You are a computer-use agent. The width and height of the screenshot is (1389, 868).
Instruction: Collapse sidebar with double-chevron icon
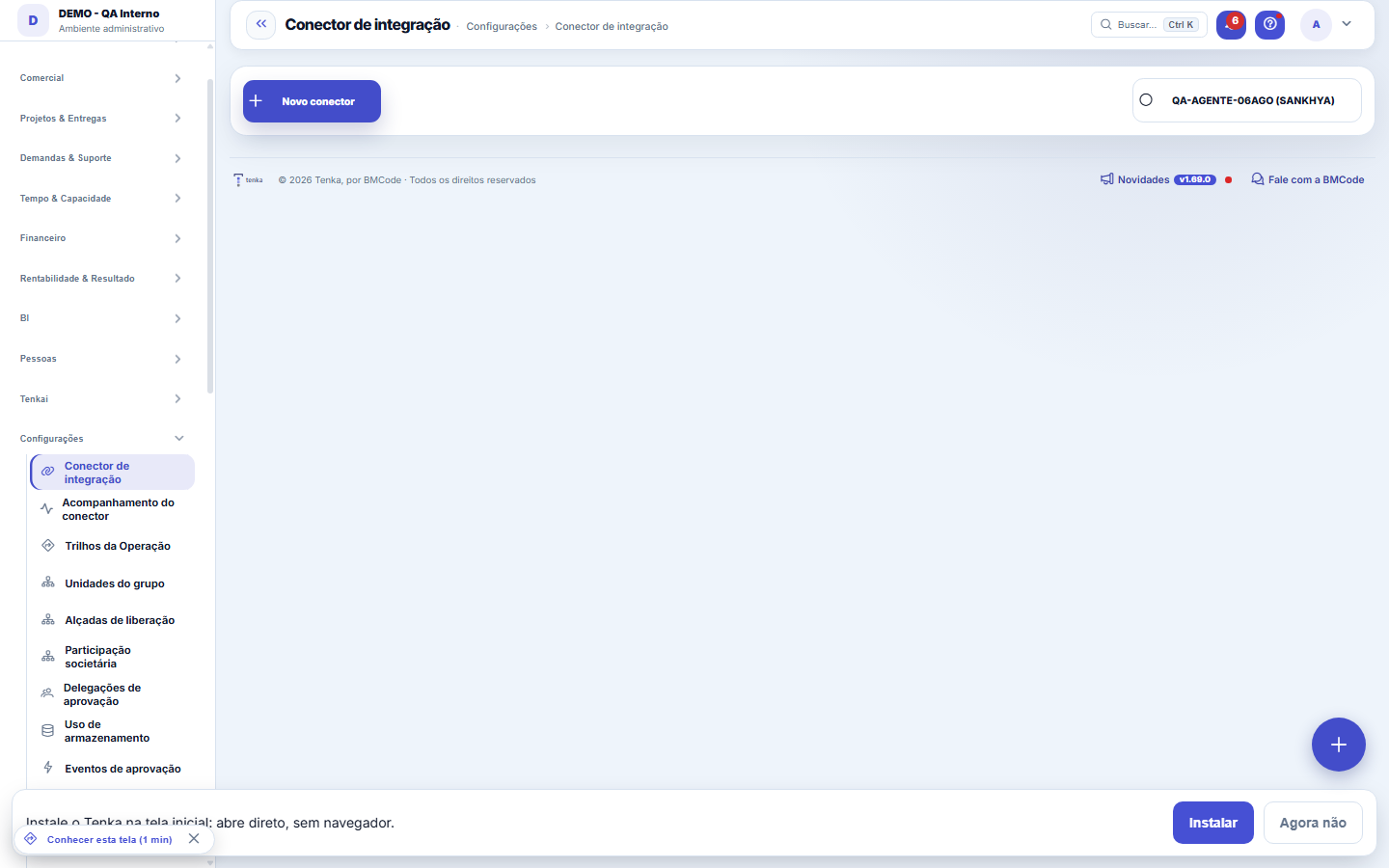[x=261, y=24]
